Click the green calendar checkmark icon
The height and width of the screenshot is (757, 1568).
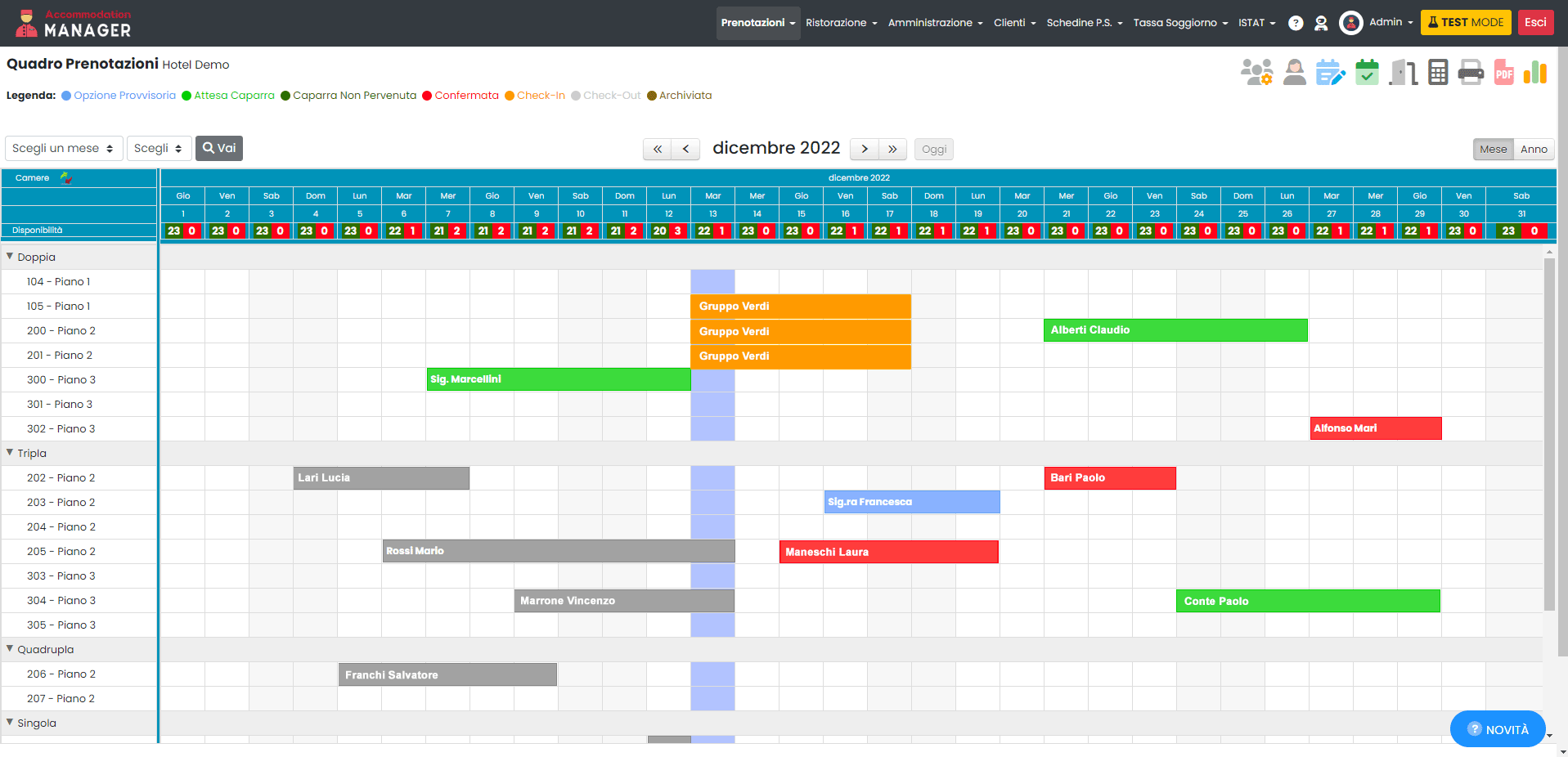click(1367, 73)
